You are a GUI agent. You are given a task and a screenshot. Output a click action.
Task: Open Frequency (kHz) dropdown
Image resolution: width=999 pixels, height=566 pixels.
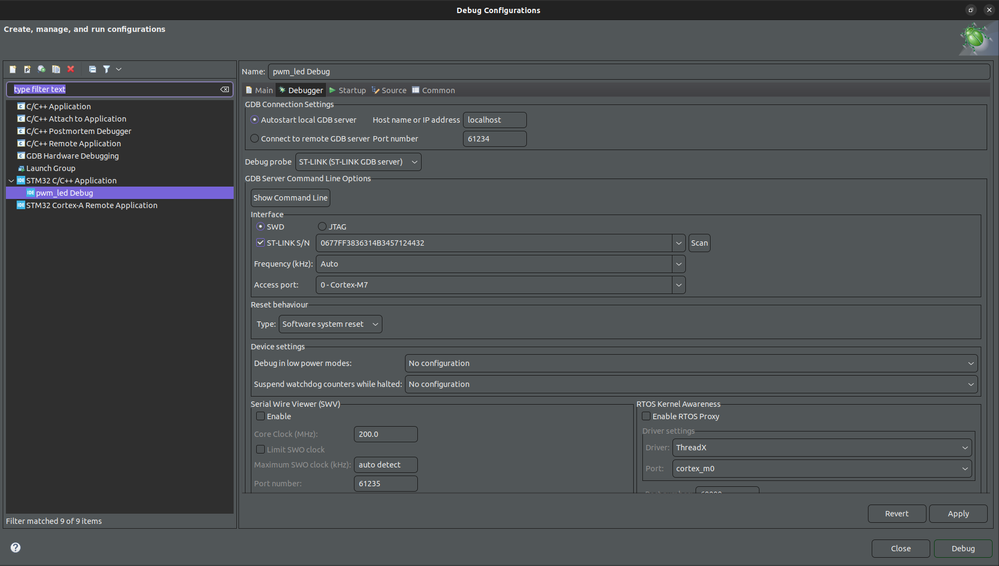[x=679, y=264]
